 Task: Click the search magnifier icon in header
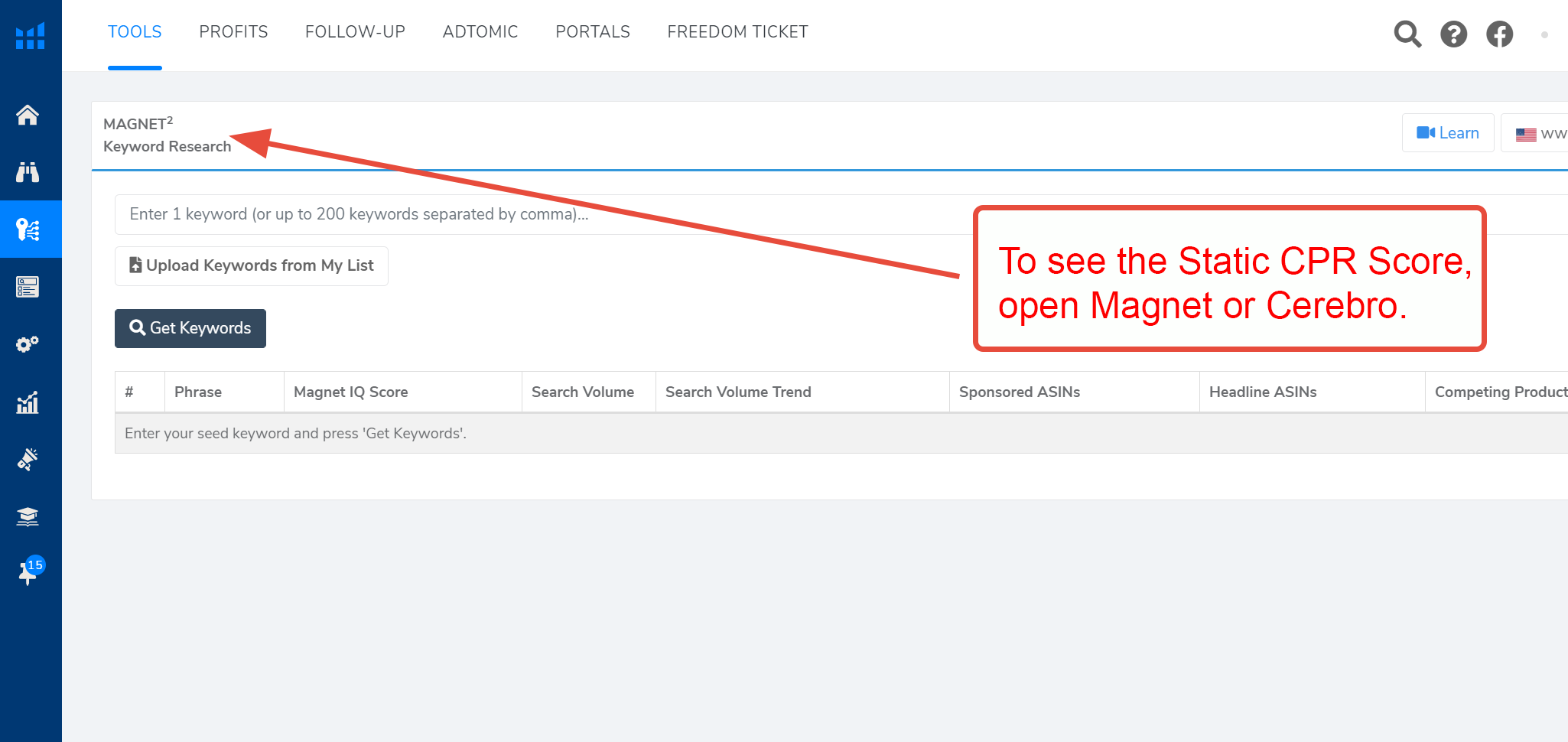pyautogui.click(x=1407, y=34)
